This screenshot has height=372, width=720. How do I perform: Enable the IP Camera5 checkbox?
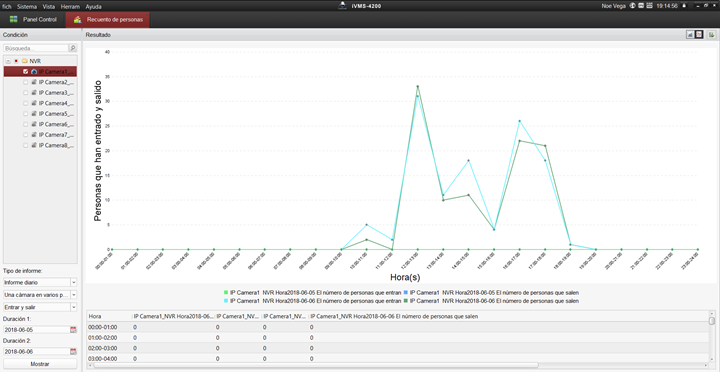(x=26, y=113)
